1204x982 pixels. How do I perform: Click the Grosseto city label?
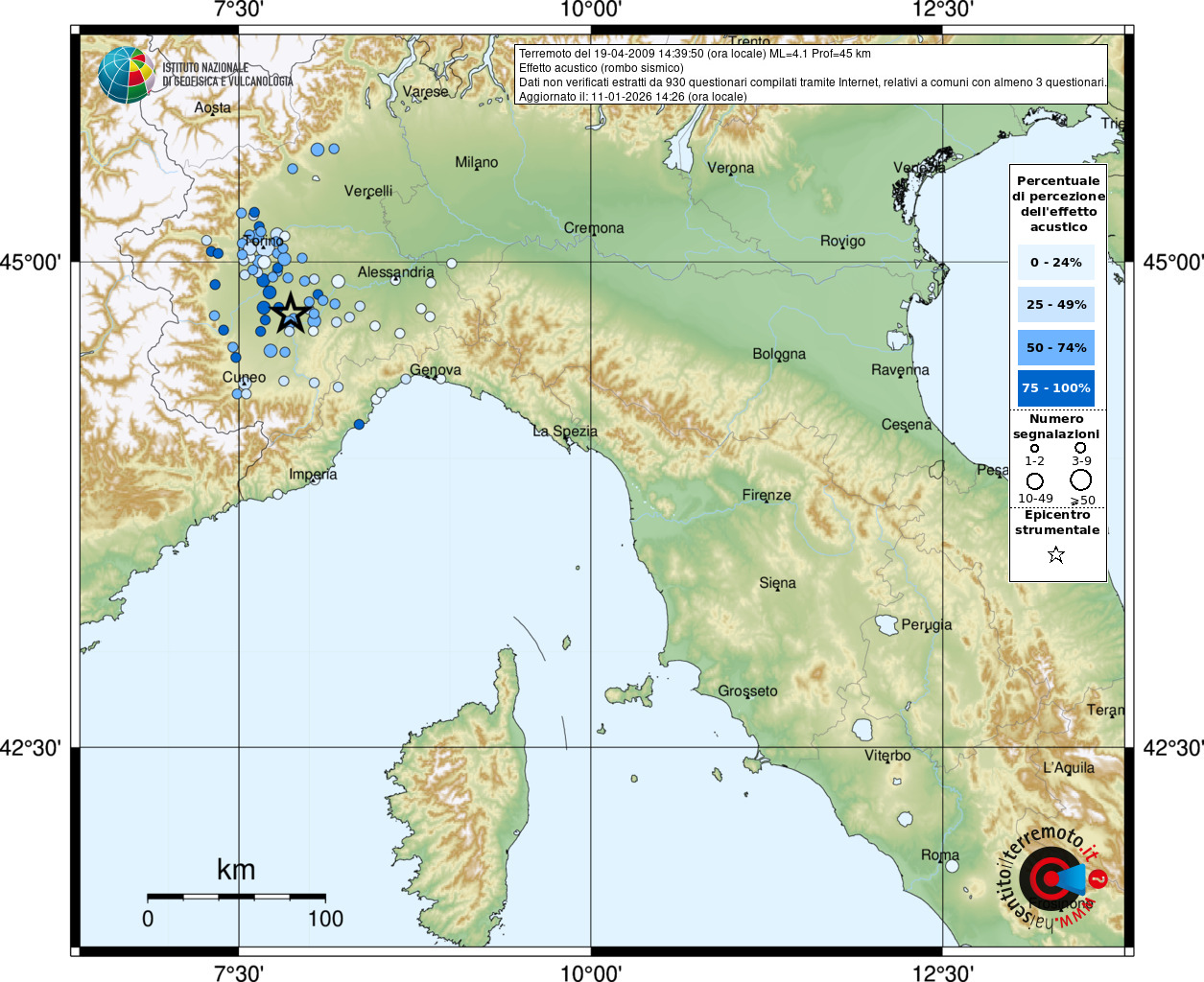click(748, 691)
